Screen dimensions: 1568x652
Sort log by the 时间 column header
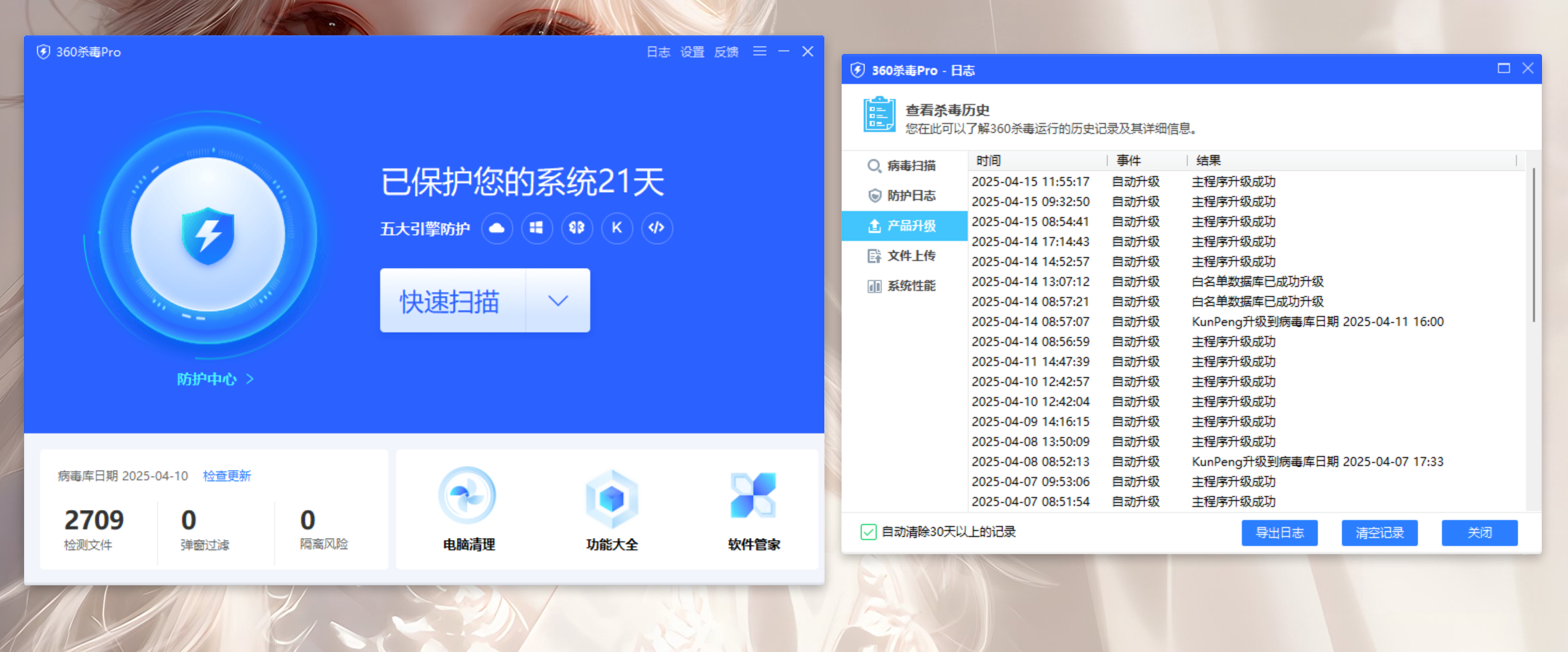click(988, 161)
